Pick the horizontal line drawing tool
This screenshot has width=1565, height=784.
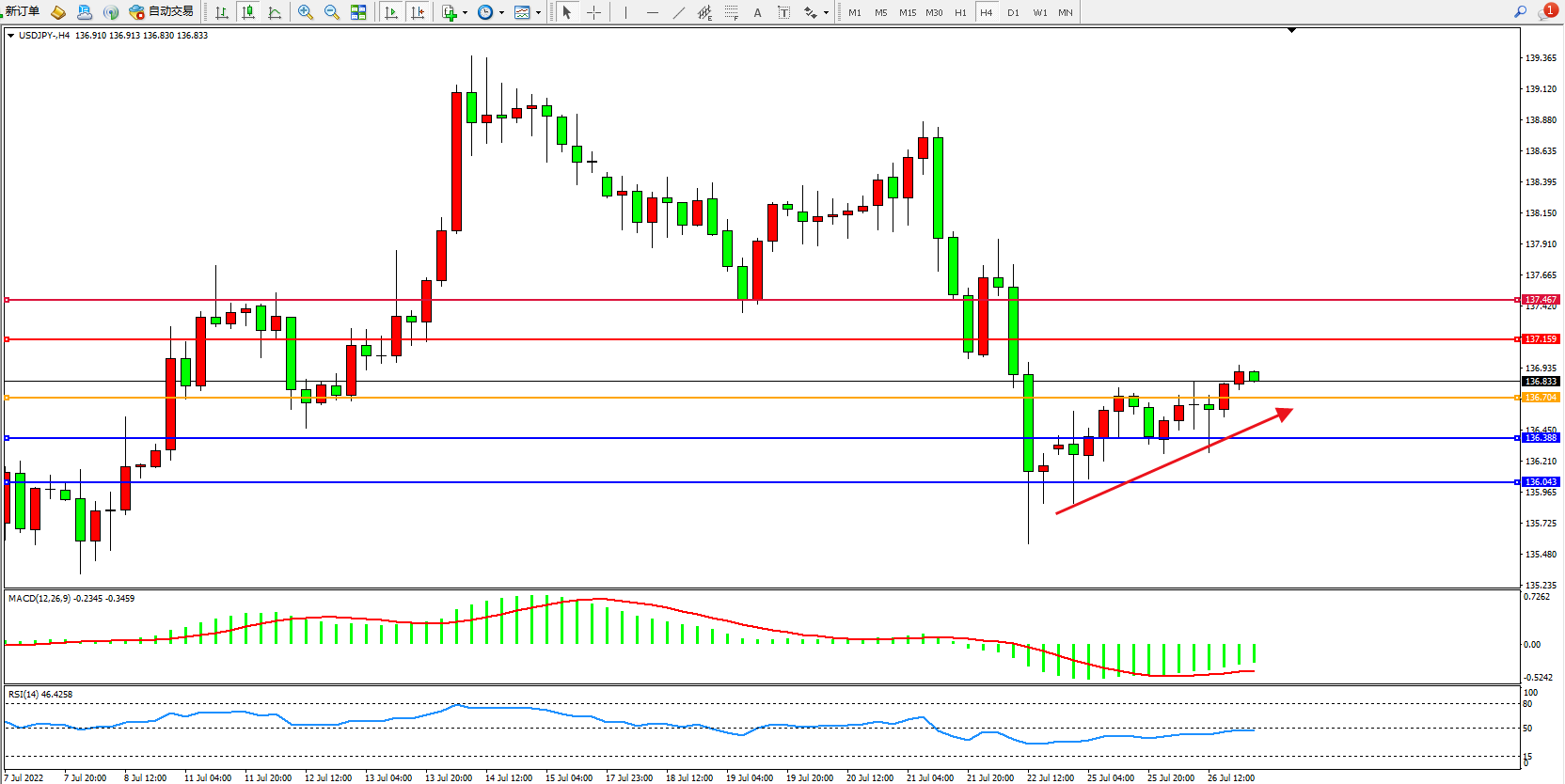pyautogui.click(x=653, y=12)
